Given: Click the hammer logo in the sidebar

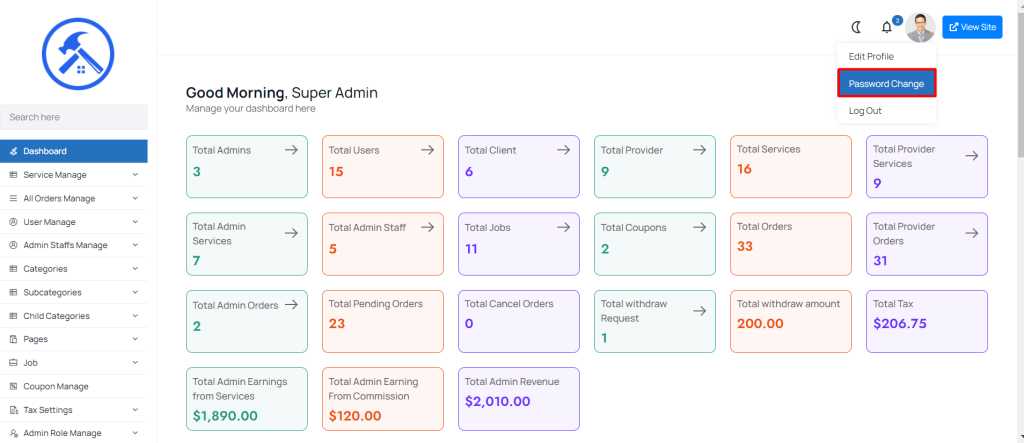Looking at the screenshot, I should pos(78,54).
